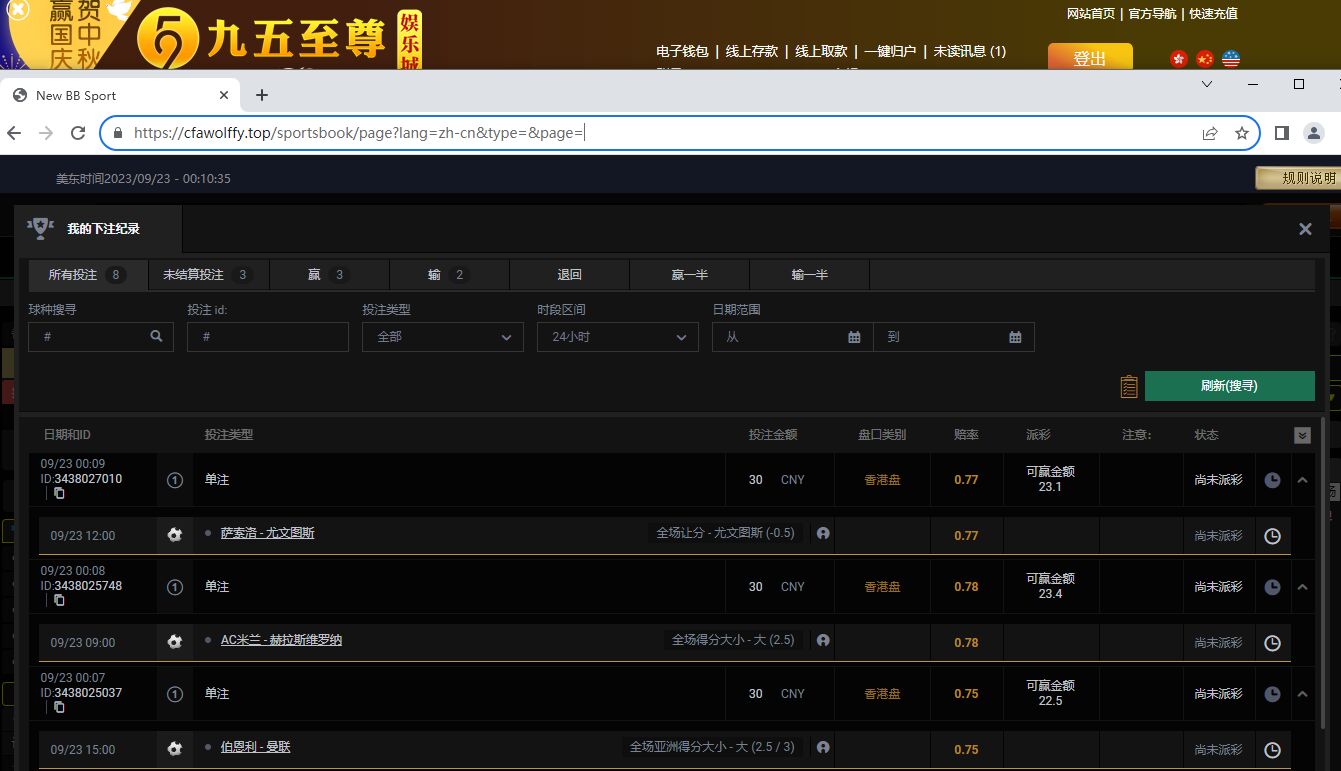1341x771 pixels.
Task: Click the share icon in address bar
Action: click(x=1210, y=133)
